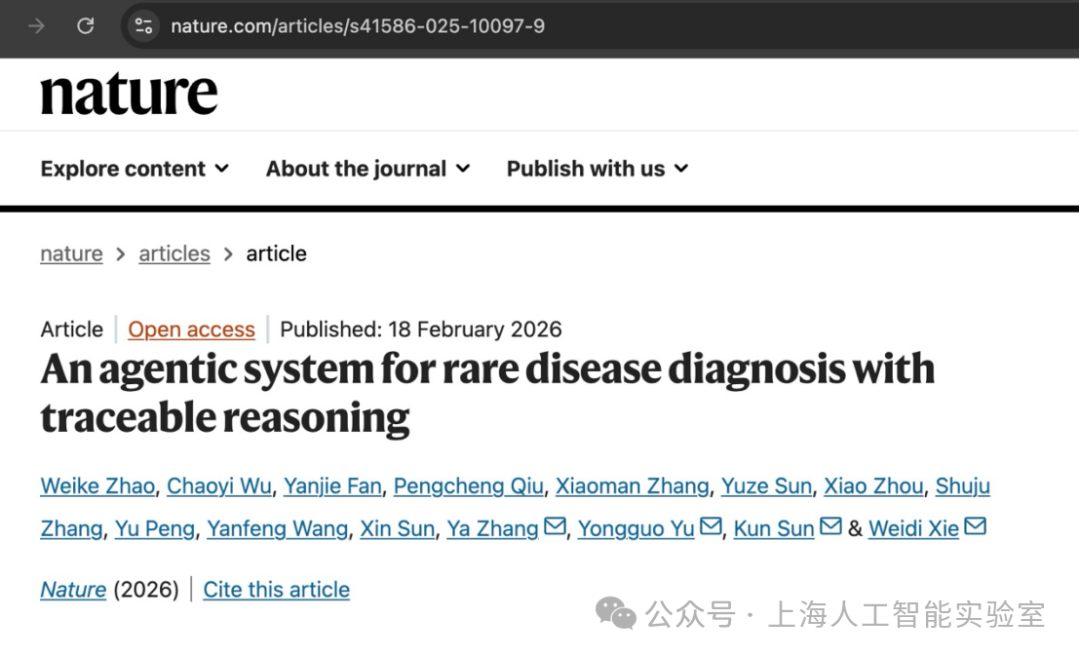The width and height of the screenshot is (1080, 657).
Task: Expand the Explore content dropdown
Action: click(x=135, y=169)
